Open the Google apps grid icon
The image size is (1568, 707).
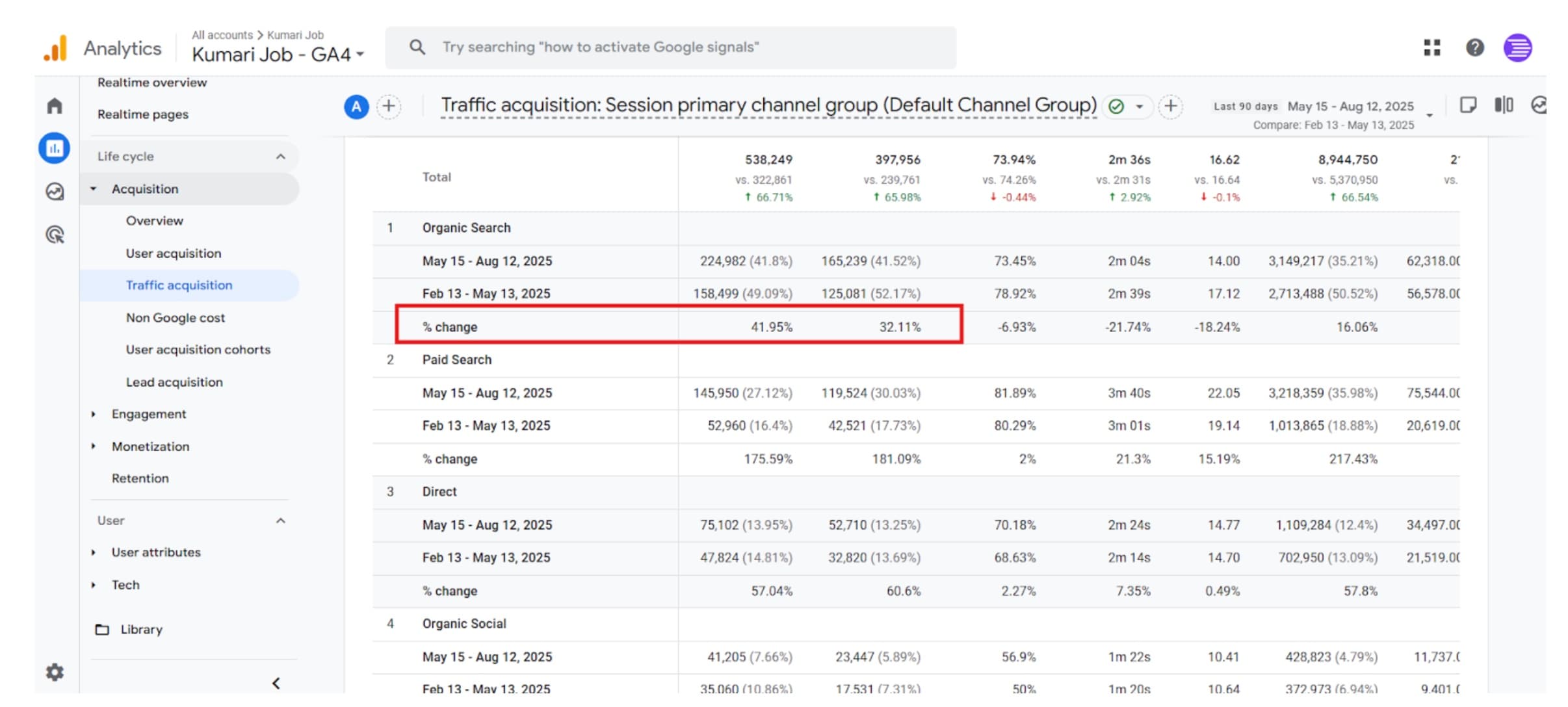coord(1432,47)
